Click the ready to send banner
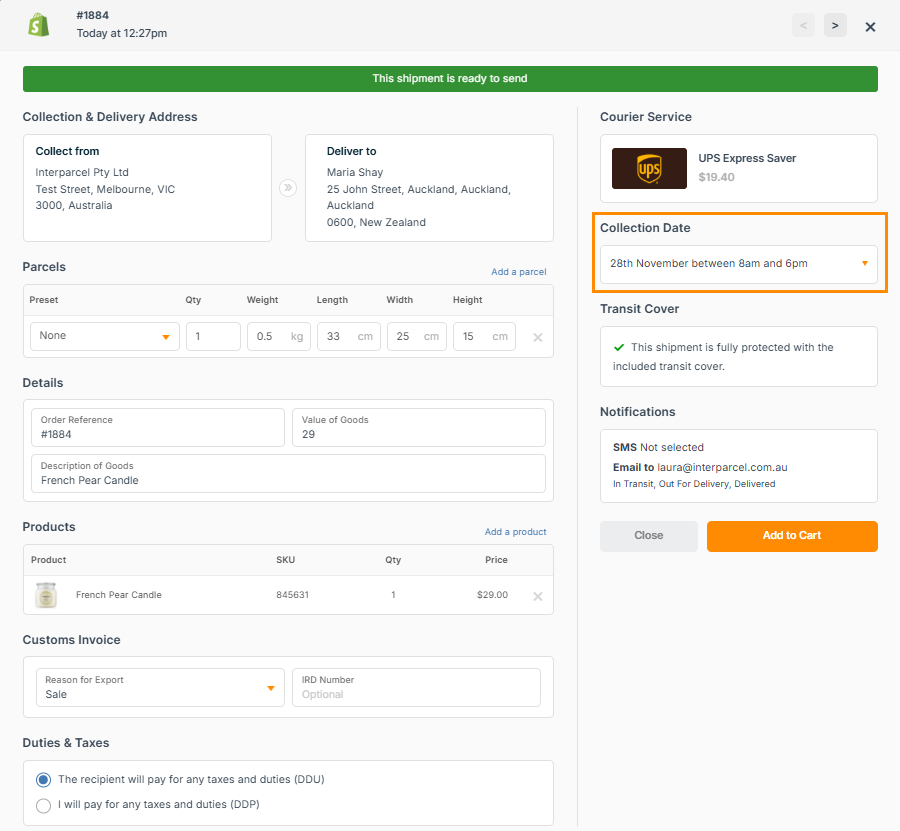 click(450, 78)
